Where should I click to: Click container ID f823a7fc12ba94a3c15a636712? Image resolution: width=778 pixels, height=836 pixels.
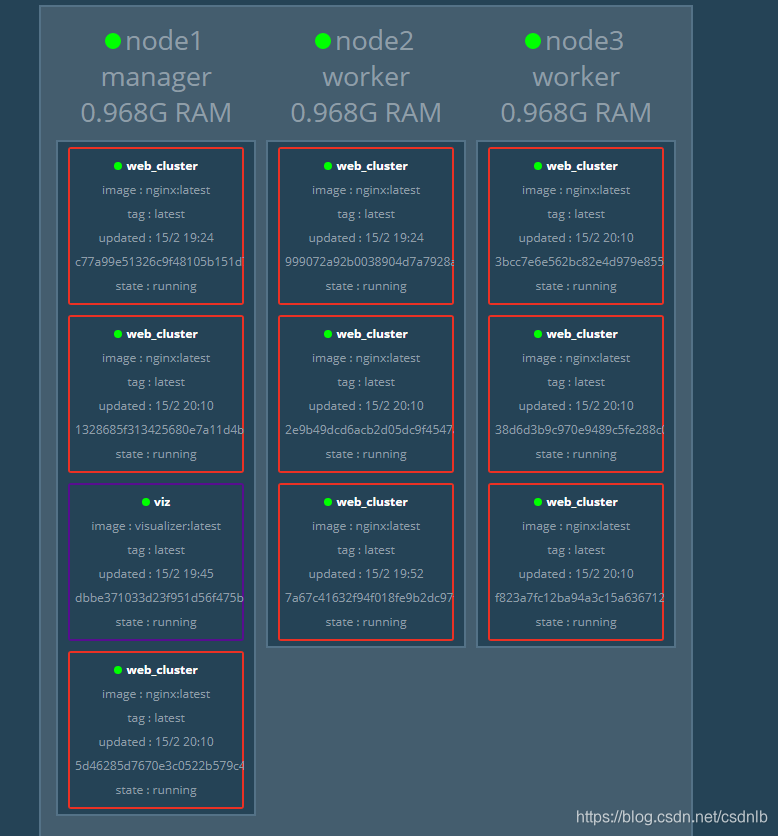(x=579, y=598)
